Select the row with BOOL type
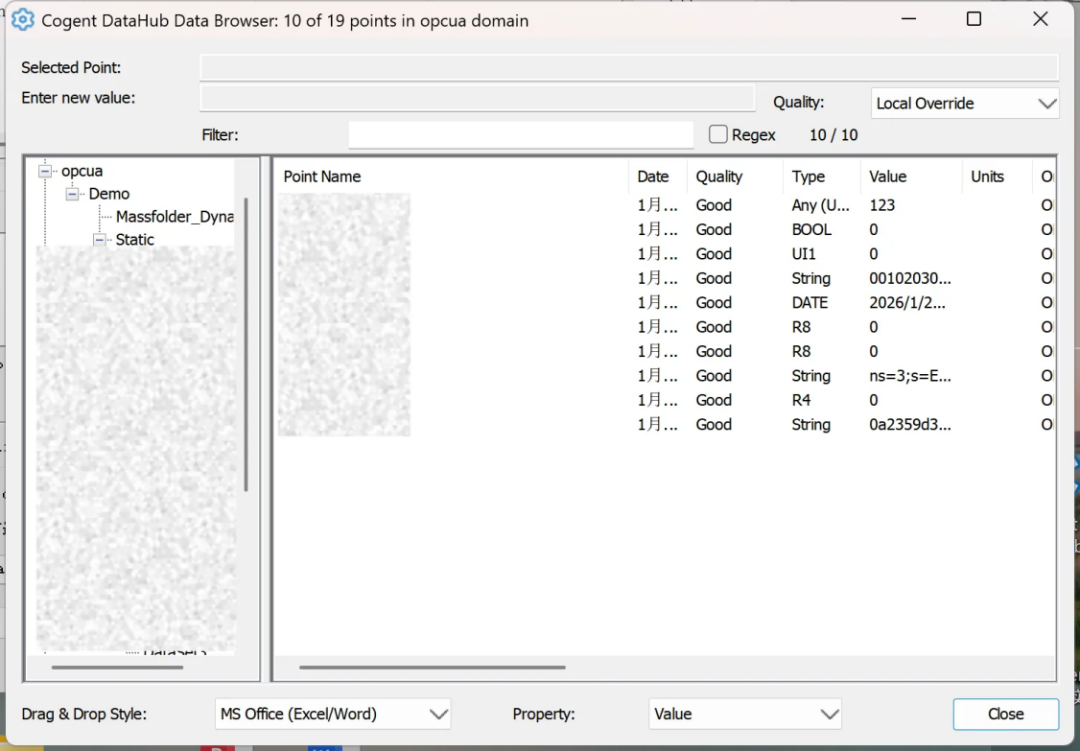 [811, 230]
